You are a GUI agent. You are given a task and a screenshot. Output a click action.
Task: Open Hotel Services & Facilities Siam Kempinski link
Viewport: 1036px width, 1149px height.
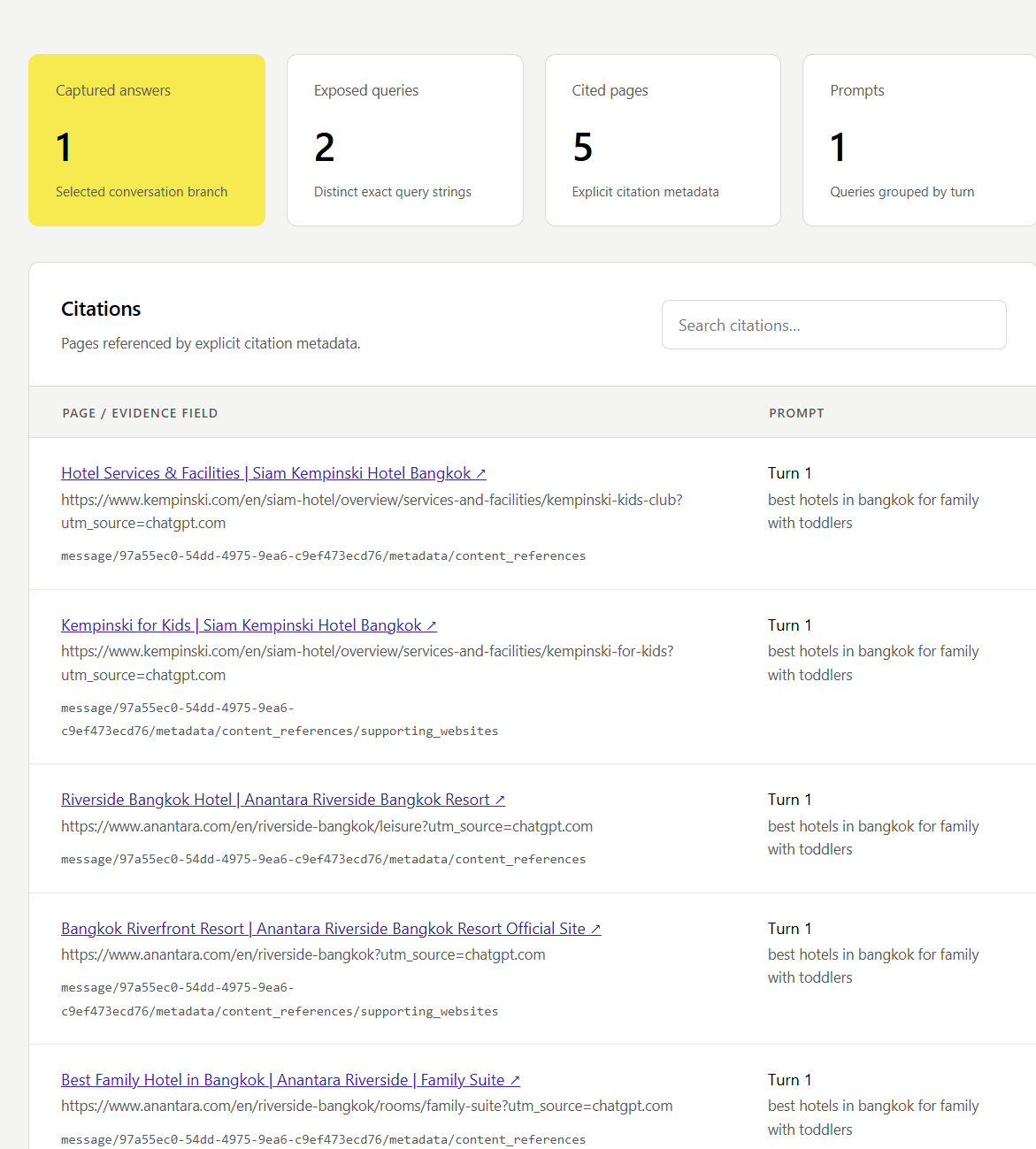click(x=273, y=473)
